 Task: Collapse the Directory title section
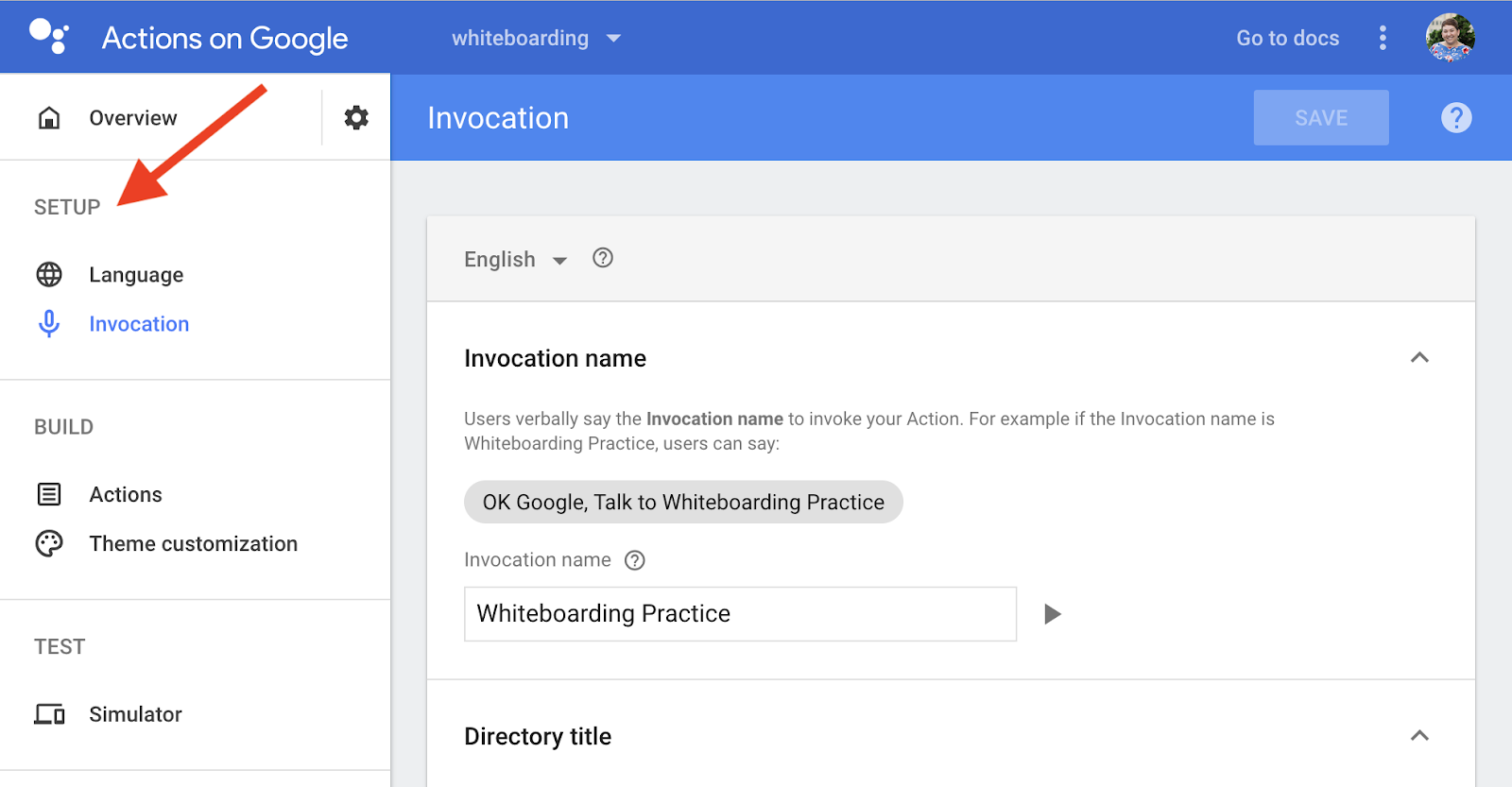[x=1419, y=735]
